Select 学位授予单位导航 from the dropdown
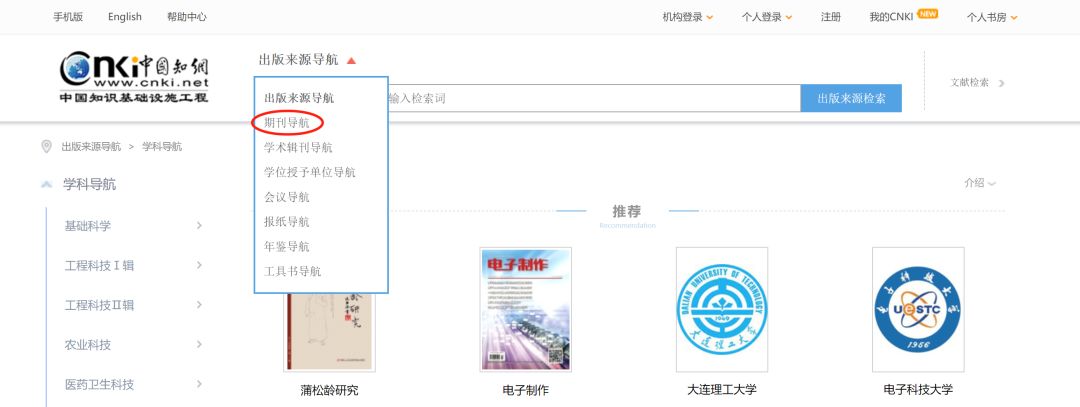The width and height of the screenshot is (1080, 407). tap(310, 172)
